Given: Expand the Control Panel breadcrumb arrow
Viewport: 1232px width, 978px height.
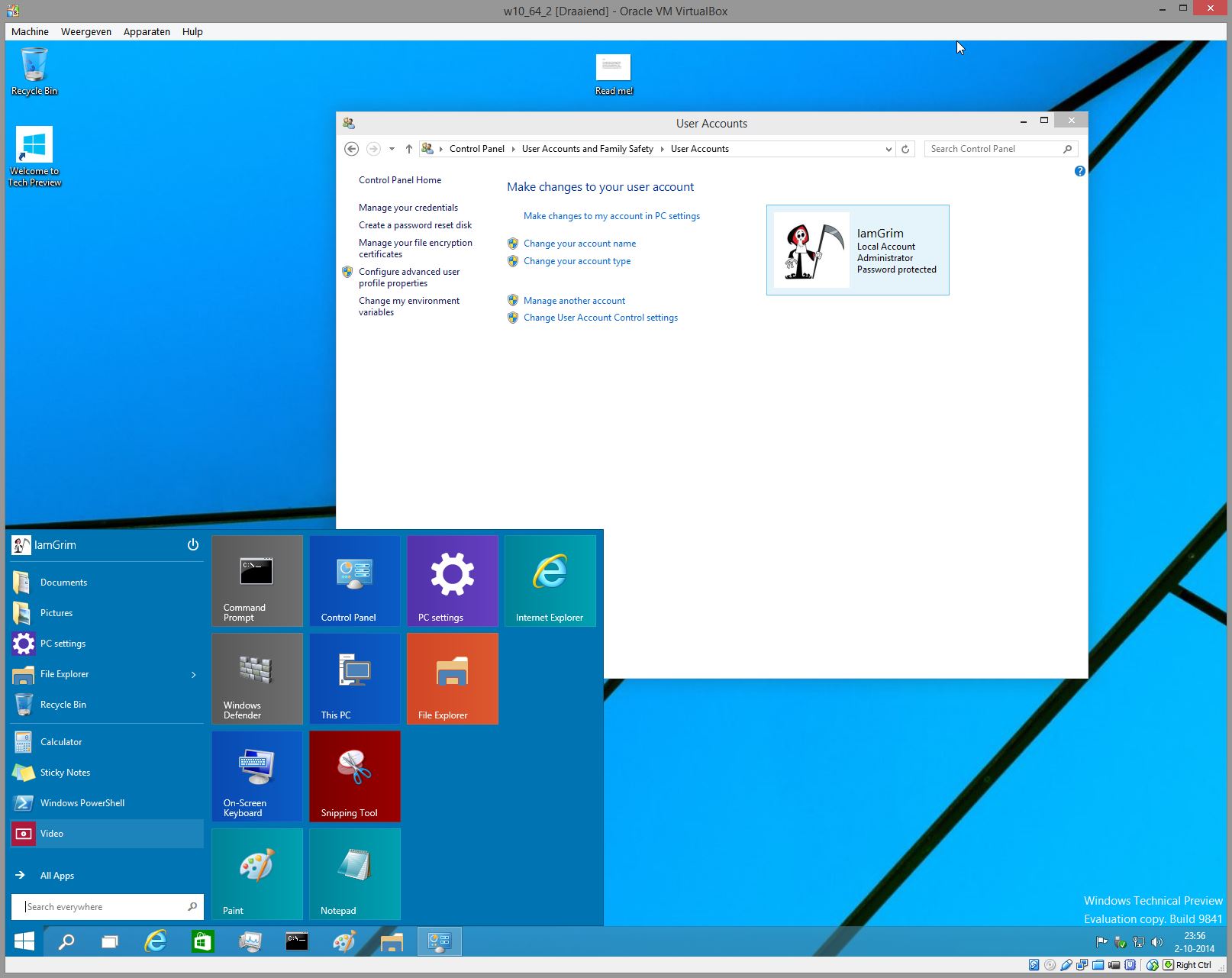Looking at the screenshot, I should (513, 149).
